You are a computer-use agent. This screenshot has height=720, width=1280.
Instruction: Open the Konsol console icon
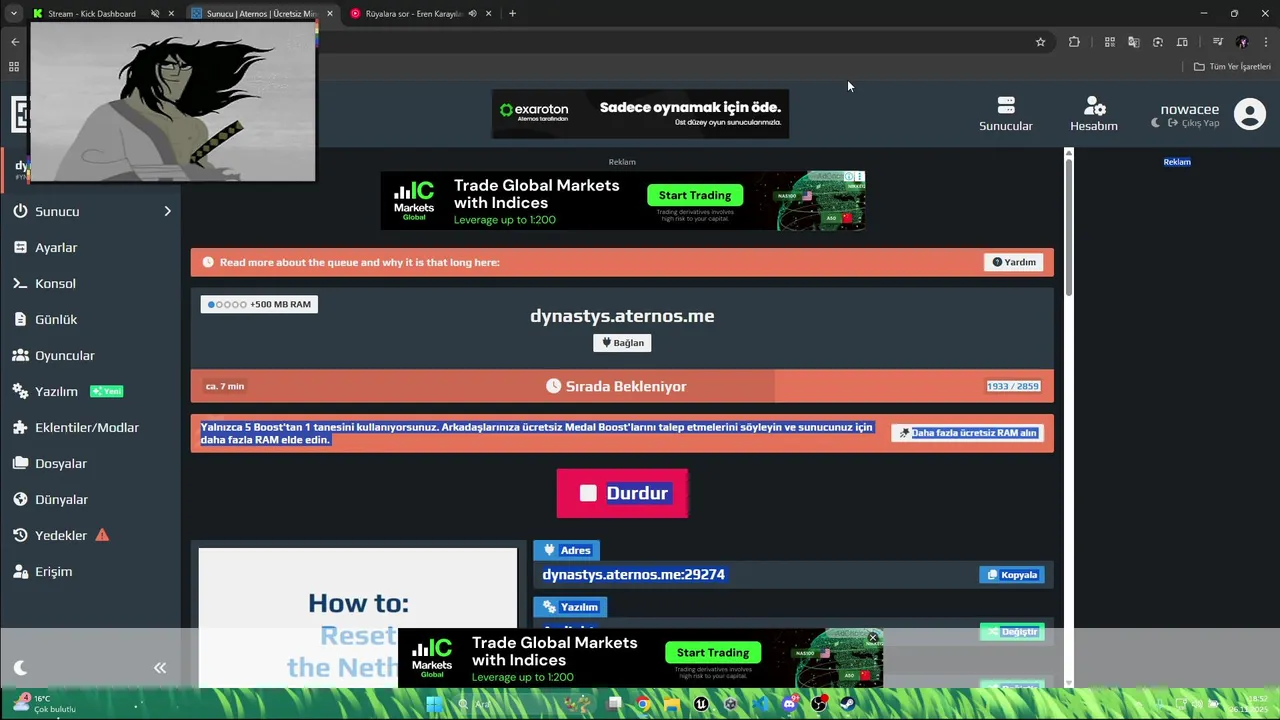tap(20, 283)
